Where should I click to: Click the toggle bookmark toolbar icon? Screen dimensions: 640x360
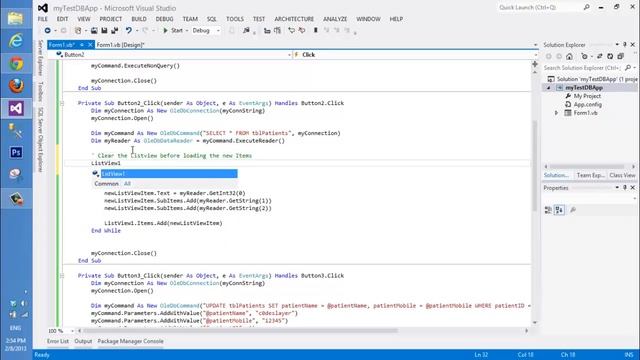pos(316,31)
